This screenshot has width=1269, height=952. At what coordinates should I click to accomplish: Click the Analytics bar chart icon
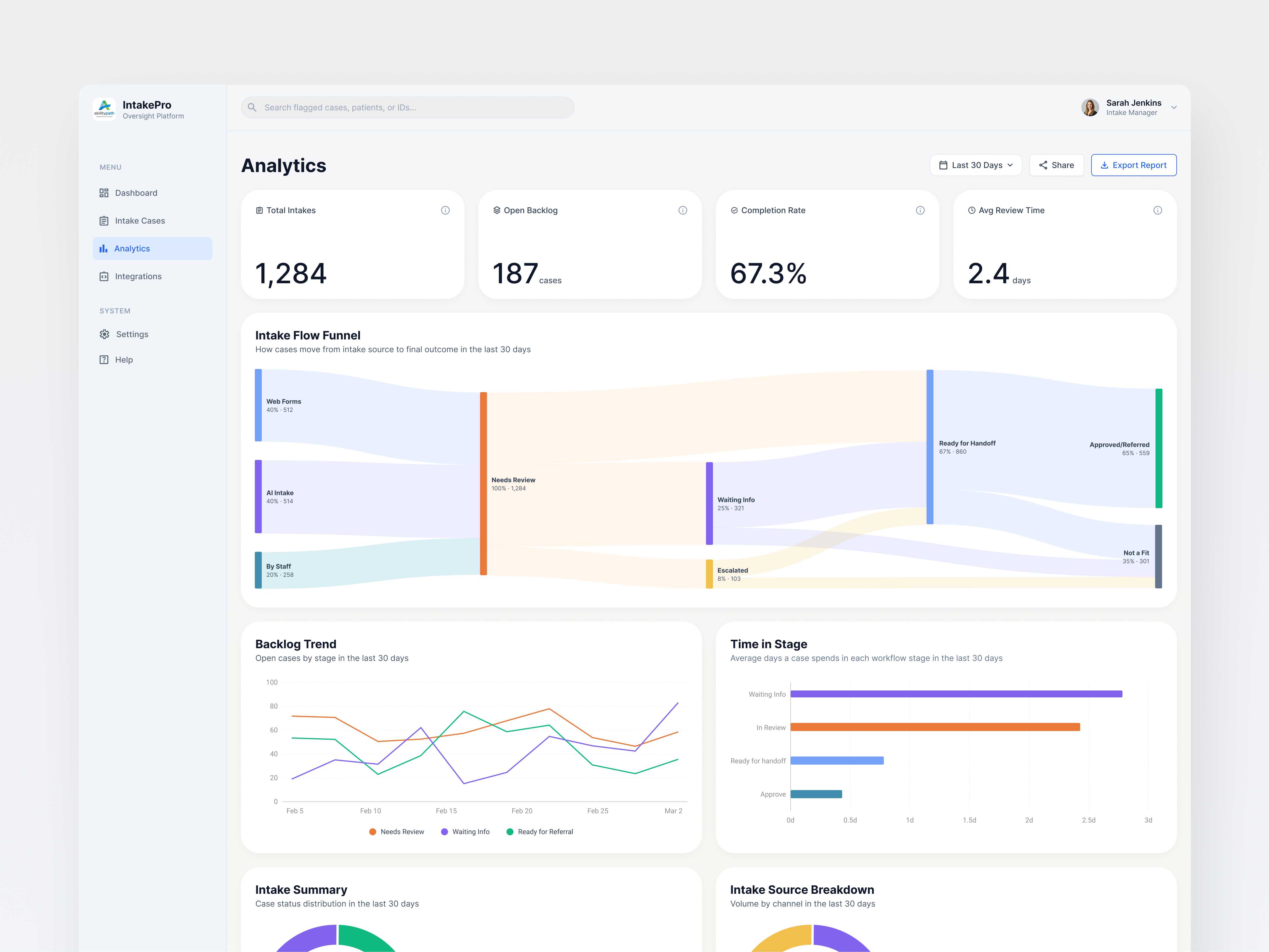(x=103, y=248)
